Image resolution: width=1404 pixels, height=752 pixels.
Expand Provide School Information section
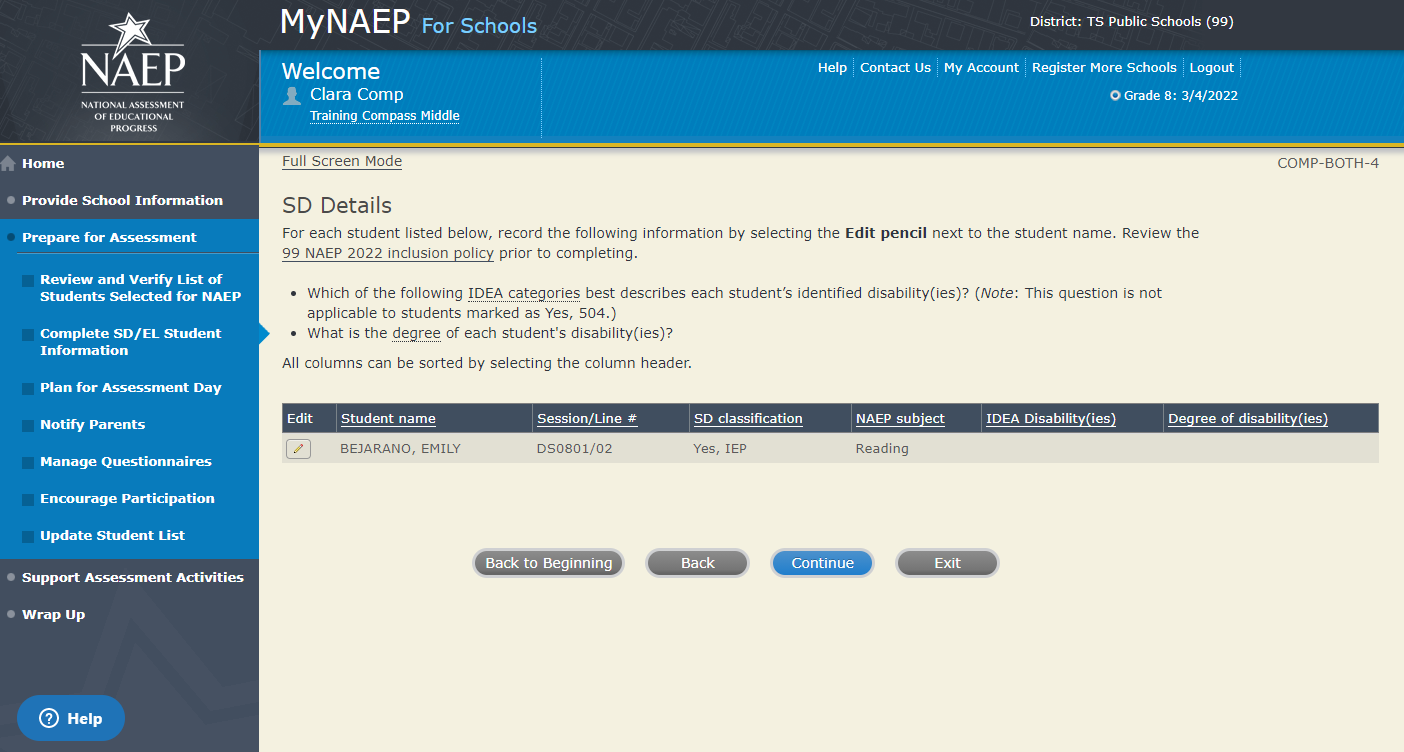[122, 201]
